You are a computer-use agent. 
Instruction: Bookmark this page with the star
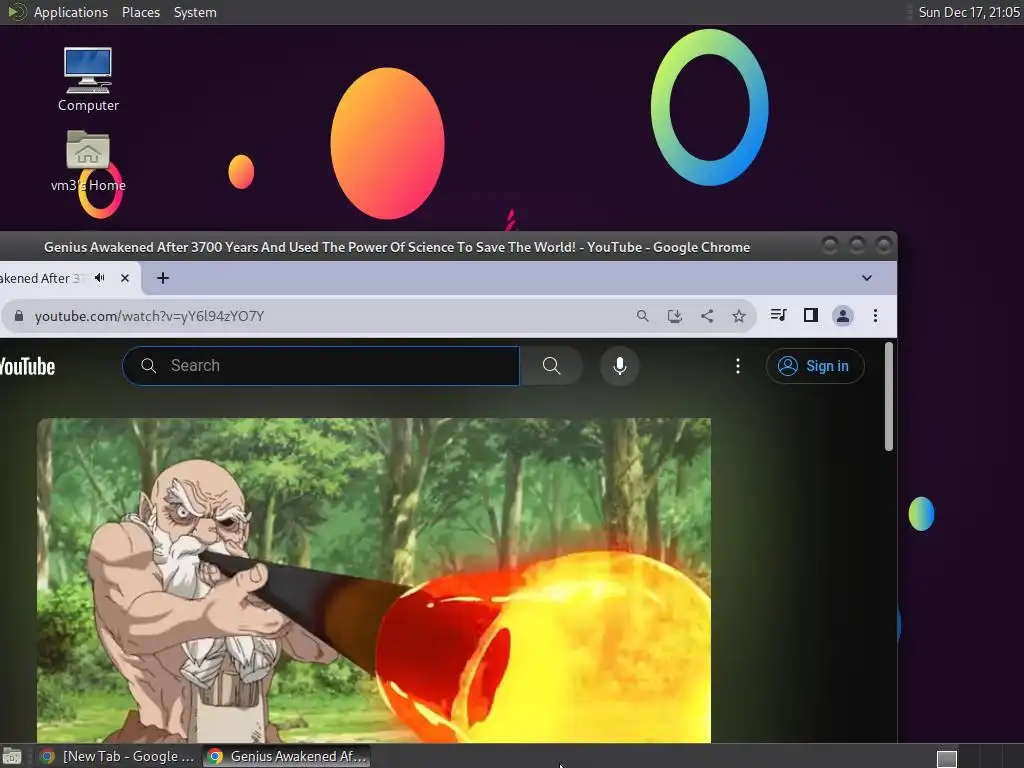[739, 316]
